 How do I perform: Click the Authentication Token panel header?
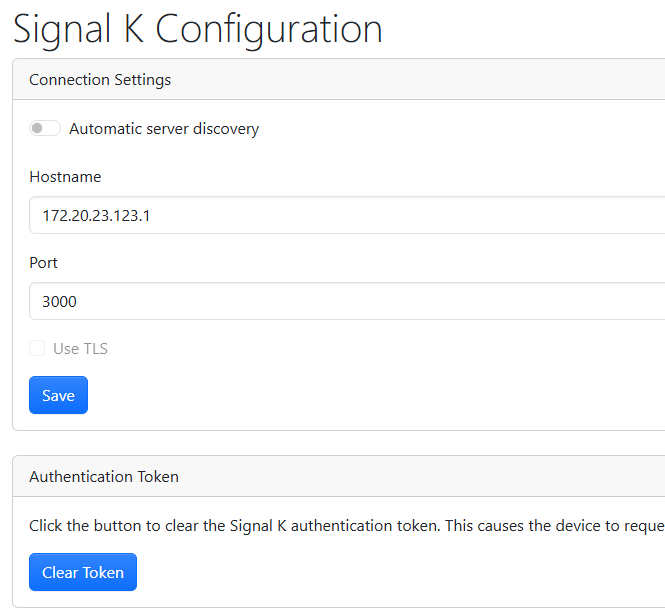[339, 476]
